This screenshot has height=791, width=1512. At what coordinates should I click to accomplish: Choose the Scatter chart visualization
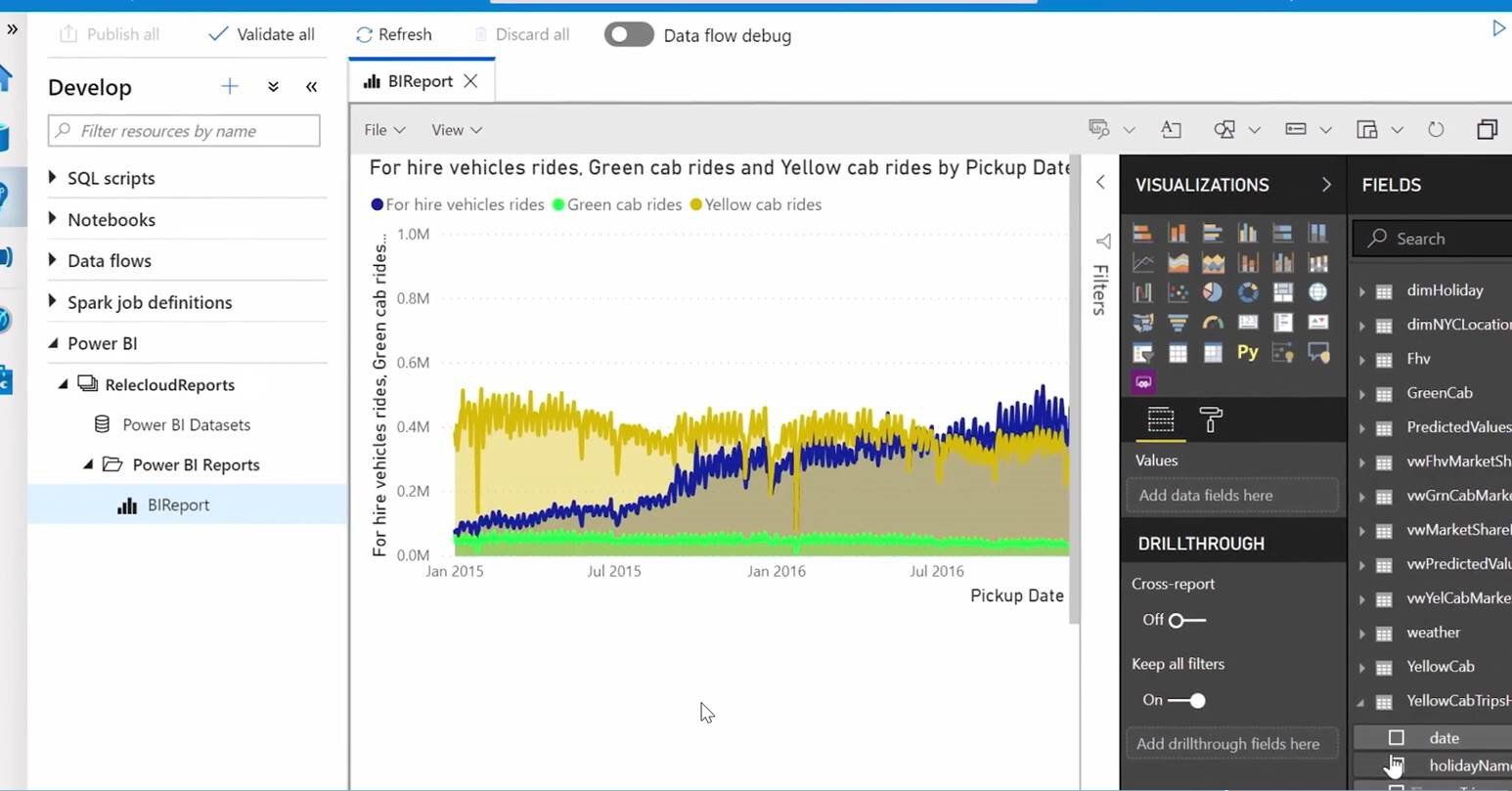point(1178,292)
